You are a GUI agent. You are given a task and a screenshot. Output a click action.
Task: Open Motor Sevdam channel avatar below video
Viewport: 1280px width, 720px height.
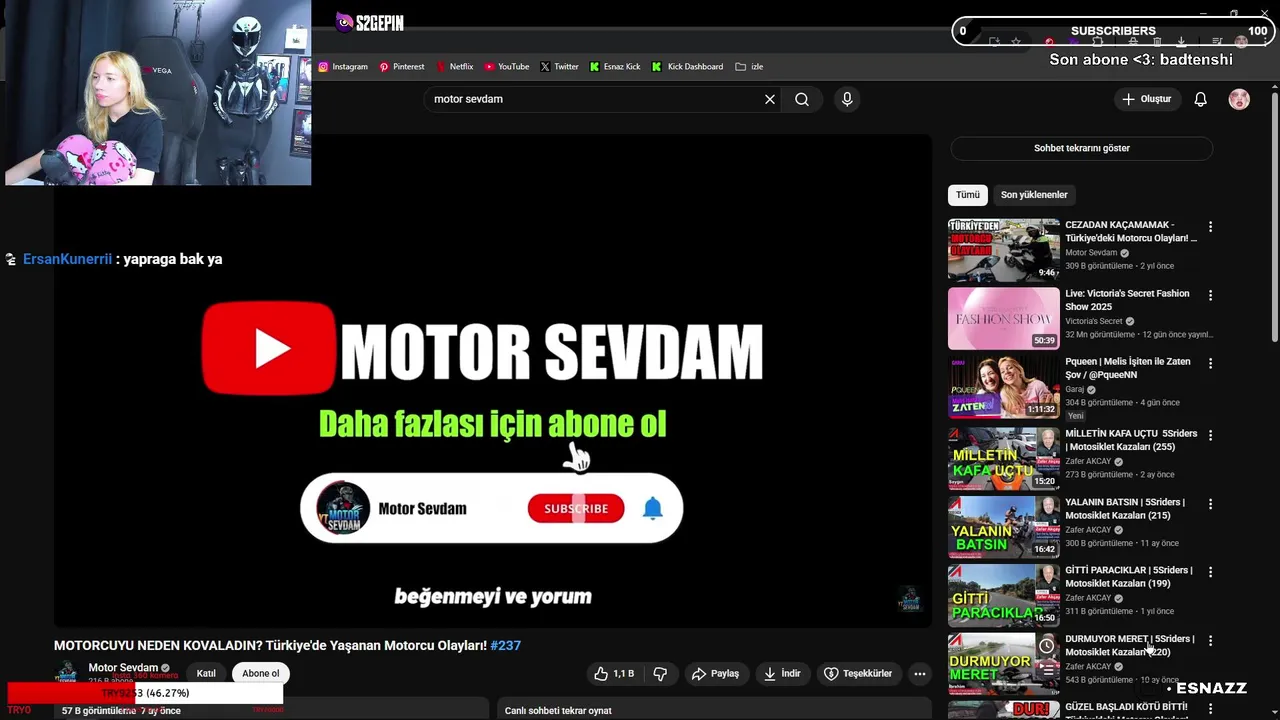click(66, 673)
